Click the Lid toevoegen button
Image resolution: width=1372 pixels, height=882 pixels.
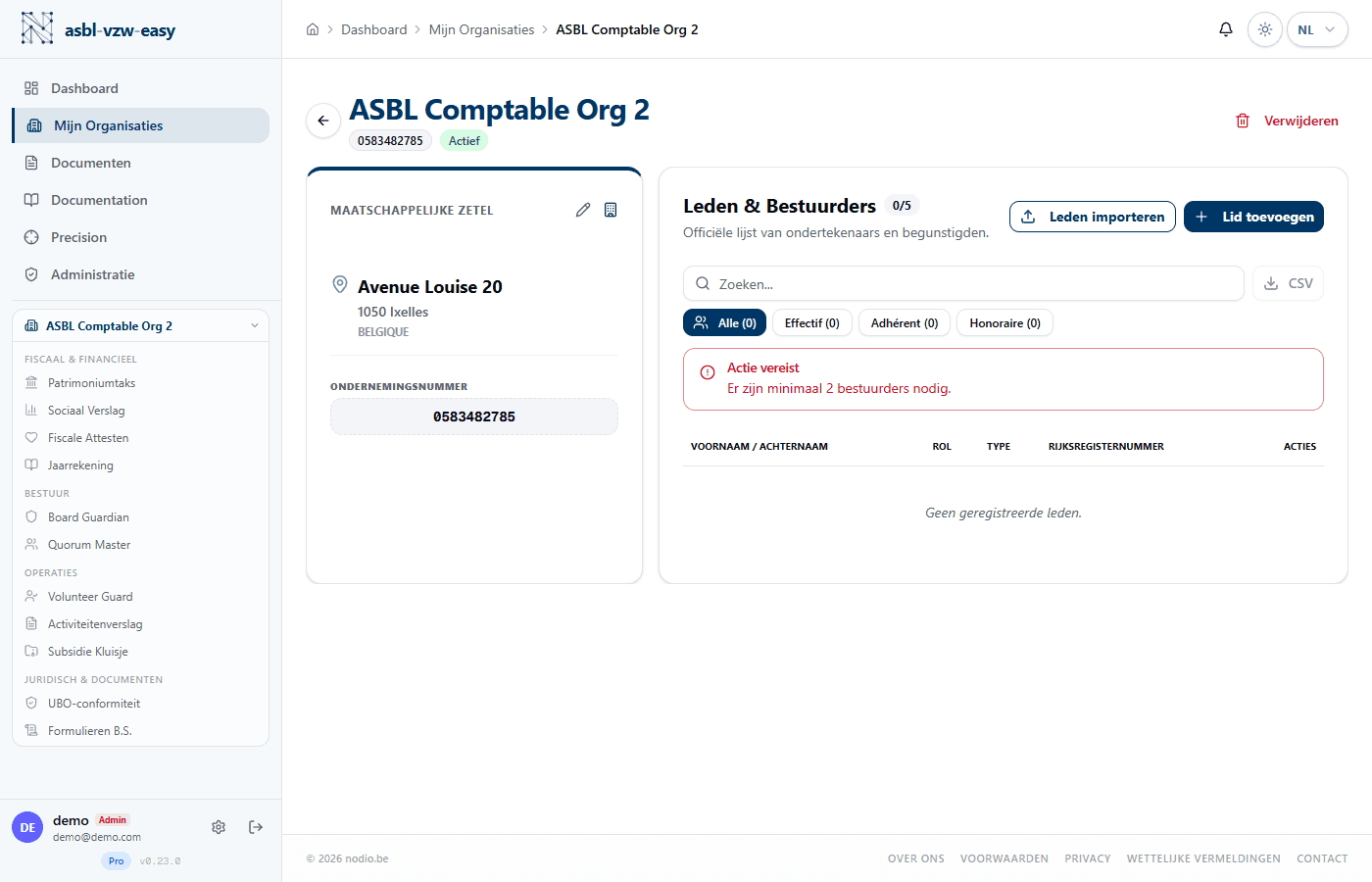[1253, 217]
